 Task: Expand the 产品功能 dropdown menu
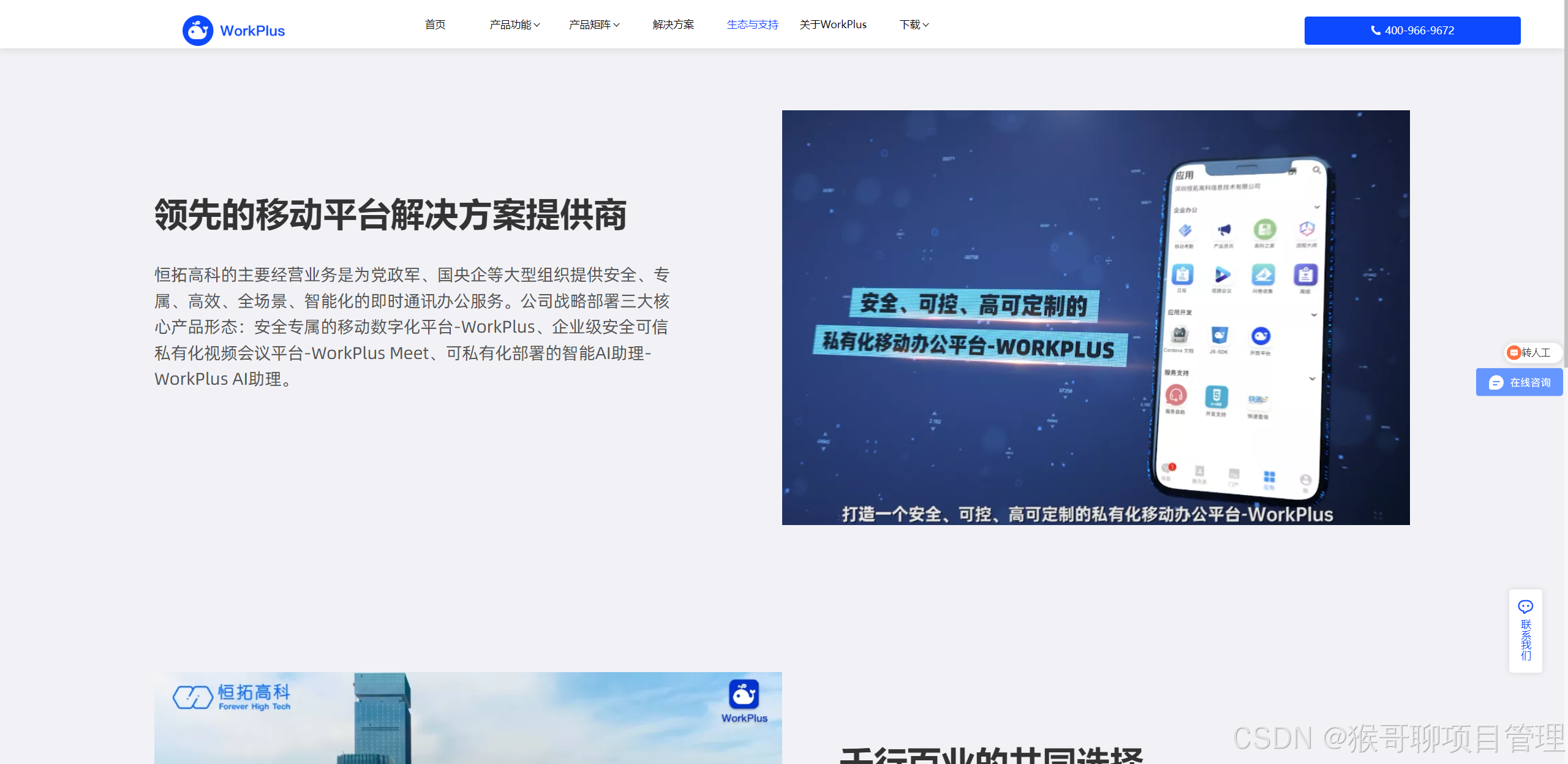(514, 25)
